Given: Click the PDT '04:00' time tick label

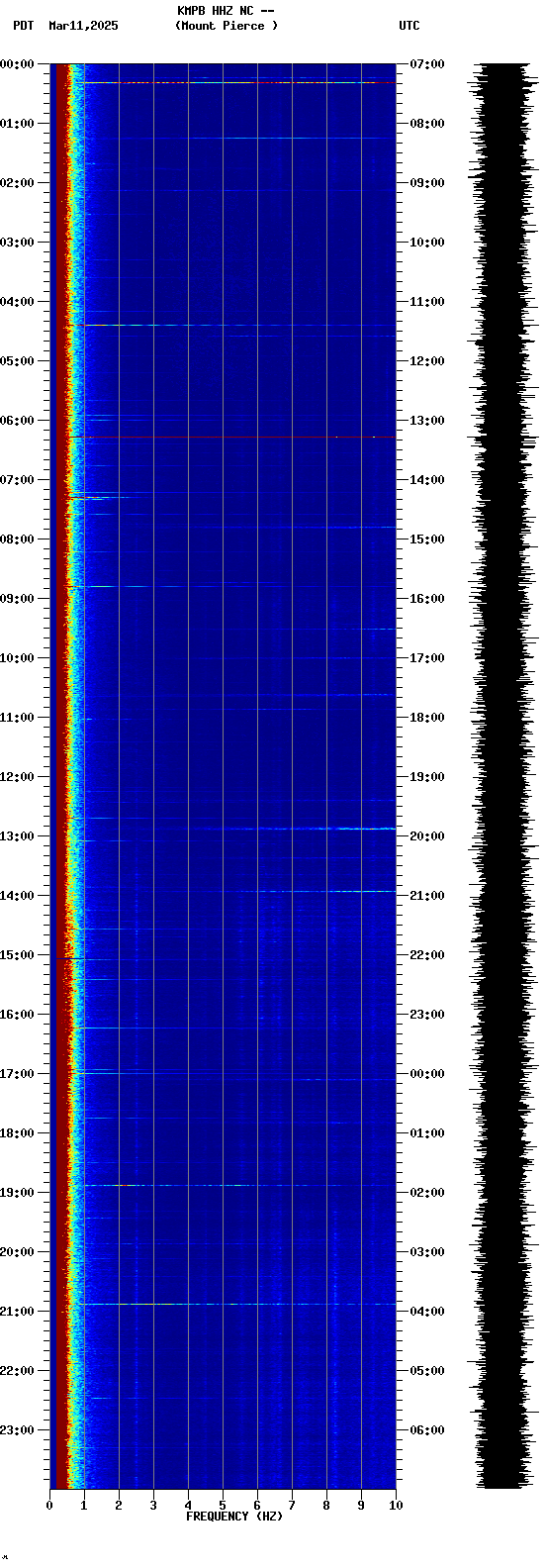Looking at the screenshot, I should tap(17, 302).
